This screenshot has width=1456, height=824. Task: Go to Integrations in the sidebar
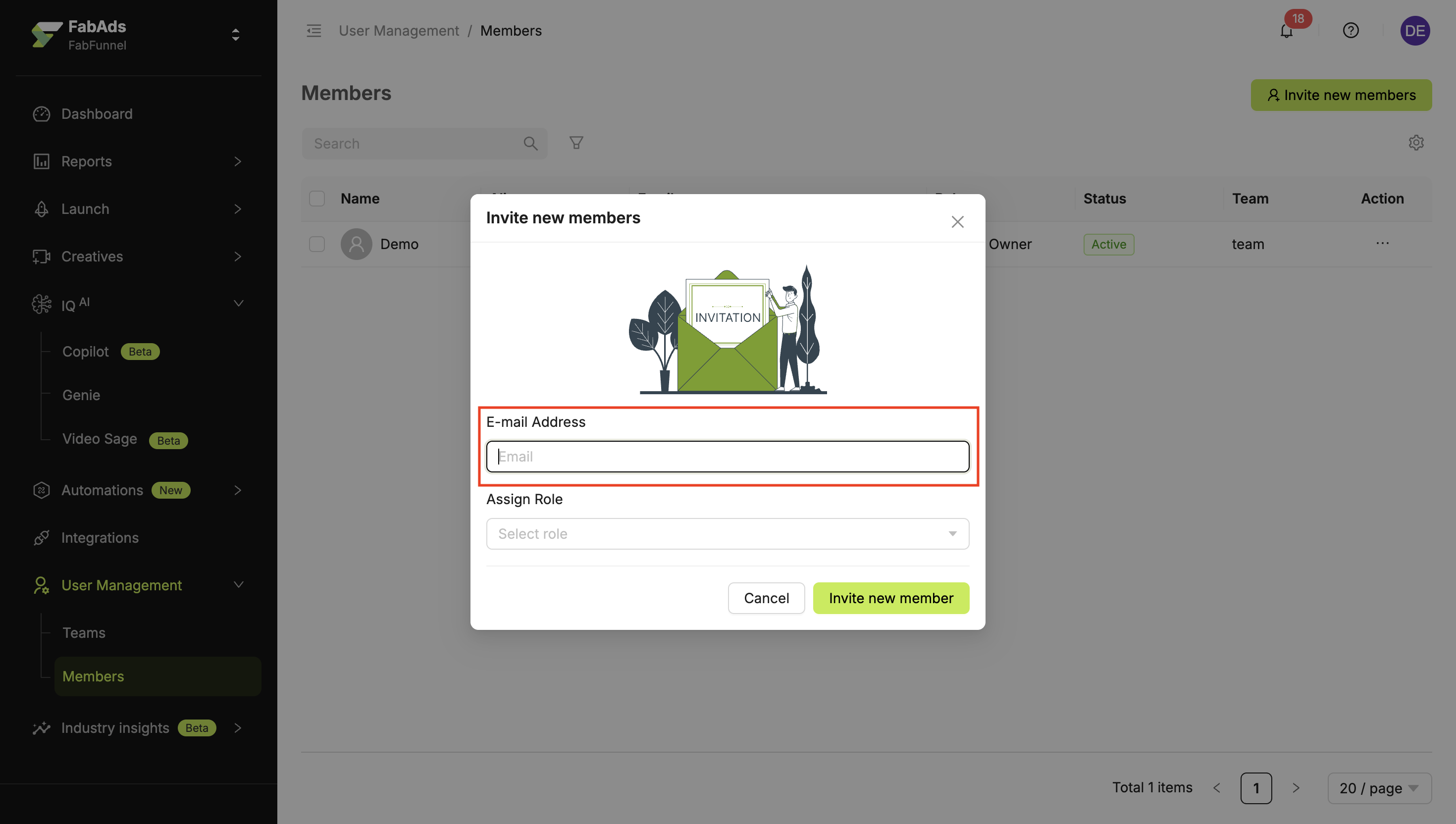tap(100, 538)
